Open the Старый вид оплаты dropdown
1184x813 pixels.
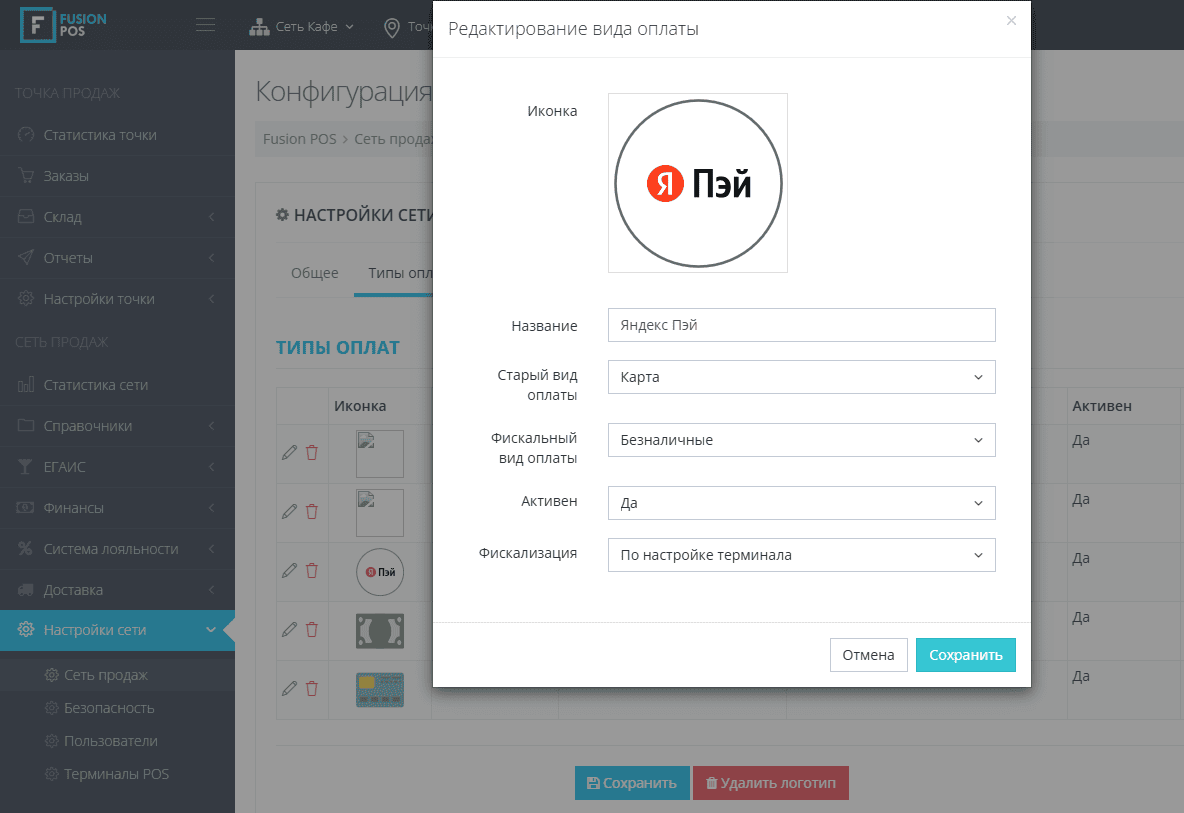(801, 377)
